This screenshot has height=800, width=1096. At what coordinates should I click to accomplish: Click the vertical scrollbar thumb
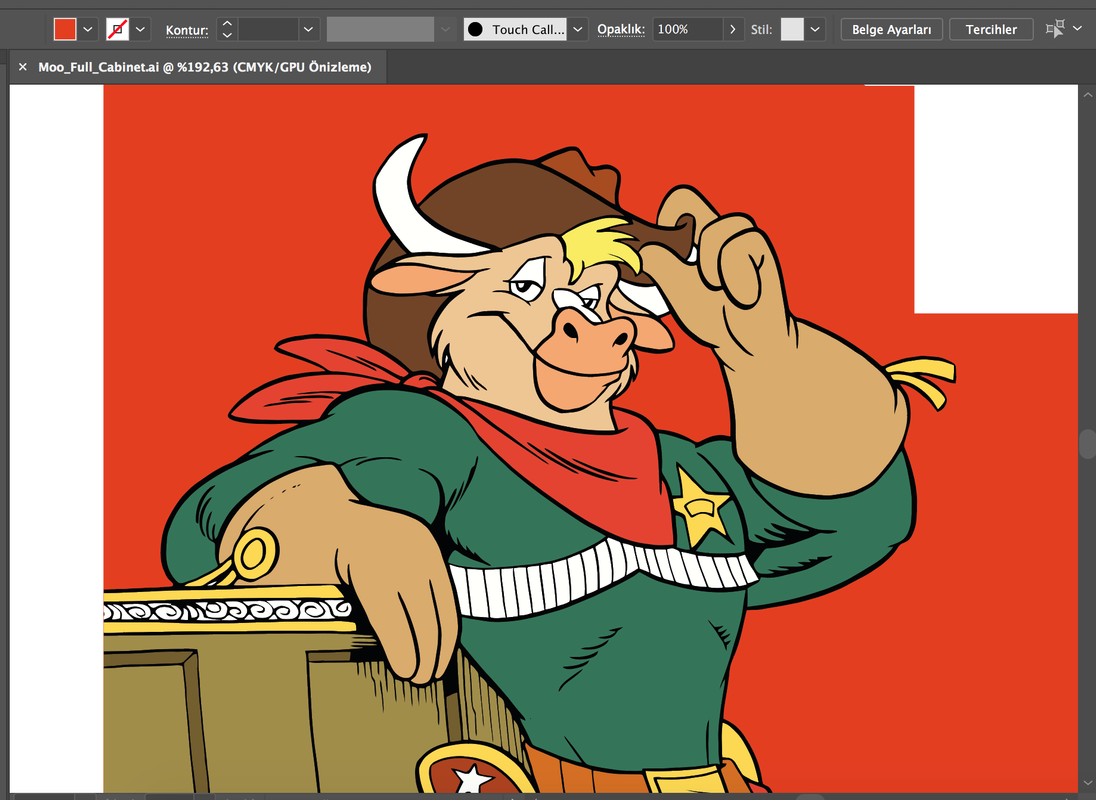[1087, 444]
